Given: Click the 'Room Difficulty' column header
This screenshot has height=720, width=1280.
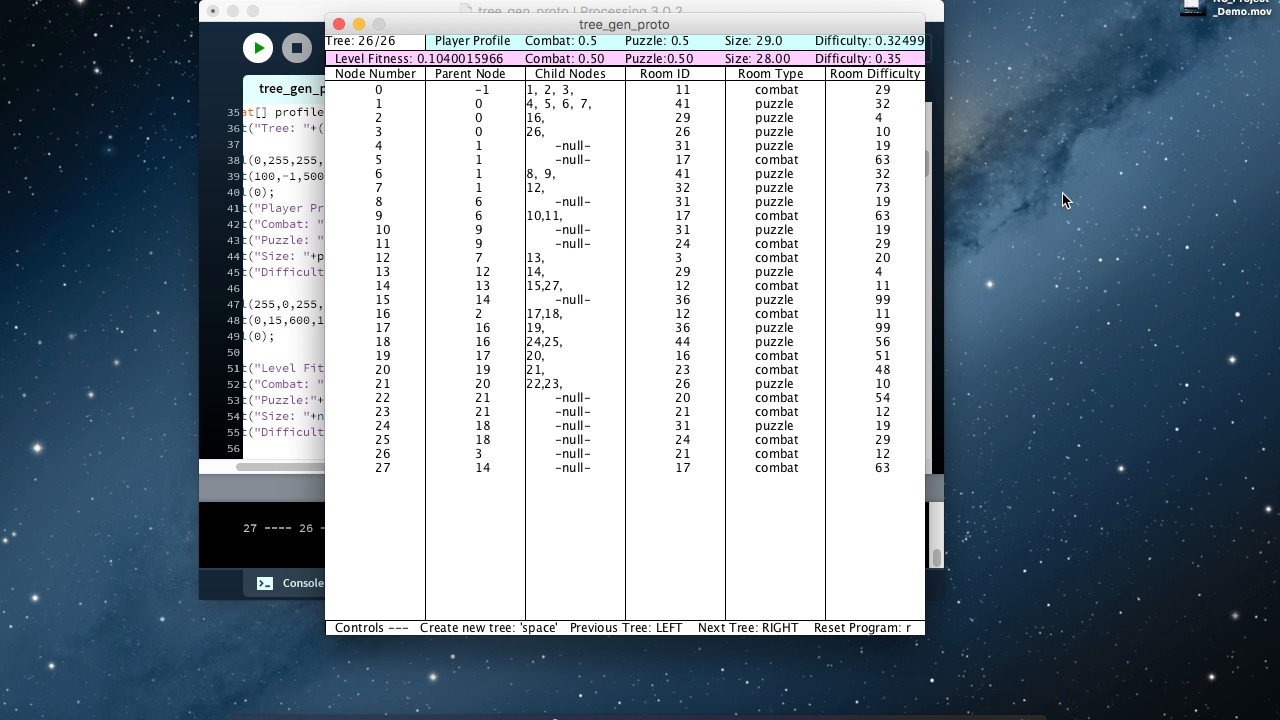Looking at the screenshot, I should [875, 74].
